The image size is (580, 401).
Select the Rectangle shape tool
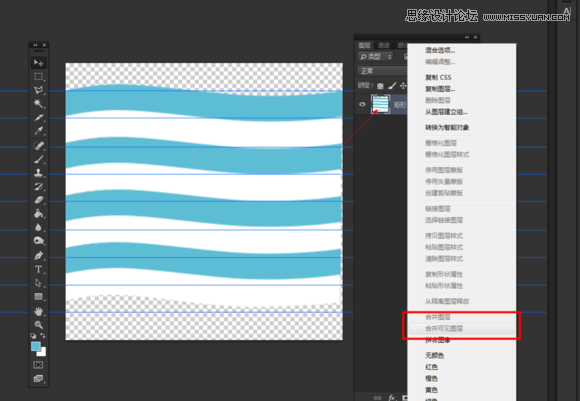[38, 297]
